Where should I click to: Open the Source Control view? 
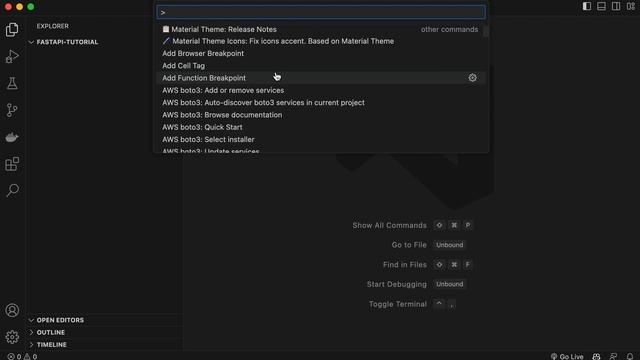tap(12, 110)
